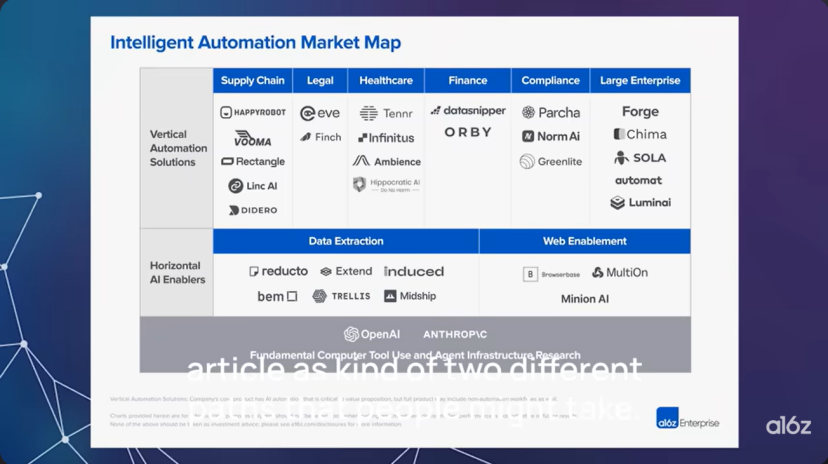Screen dimensions: 828x464
Task: Click the Didero logo
Action: (253, 210)
